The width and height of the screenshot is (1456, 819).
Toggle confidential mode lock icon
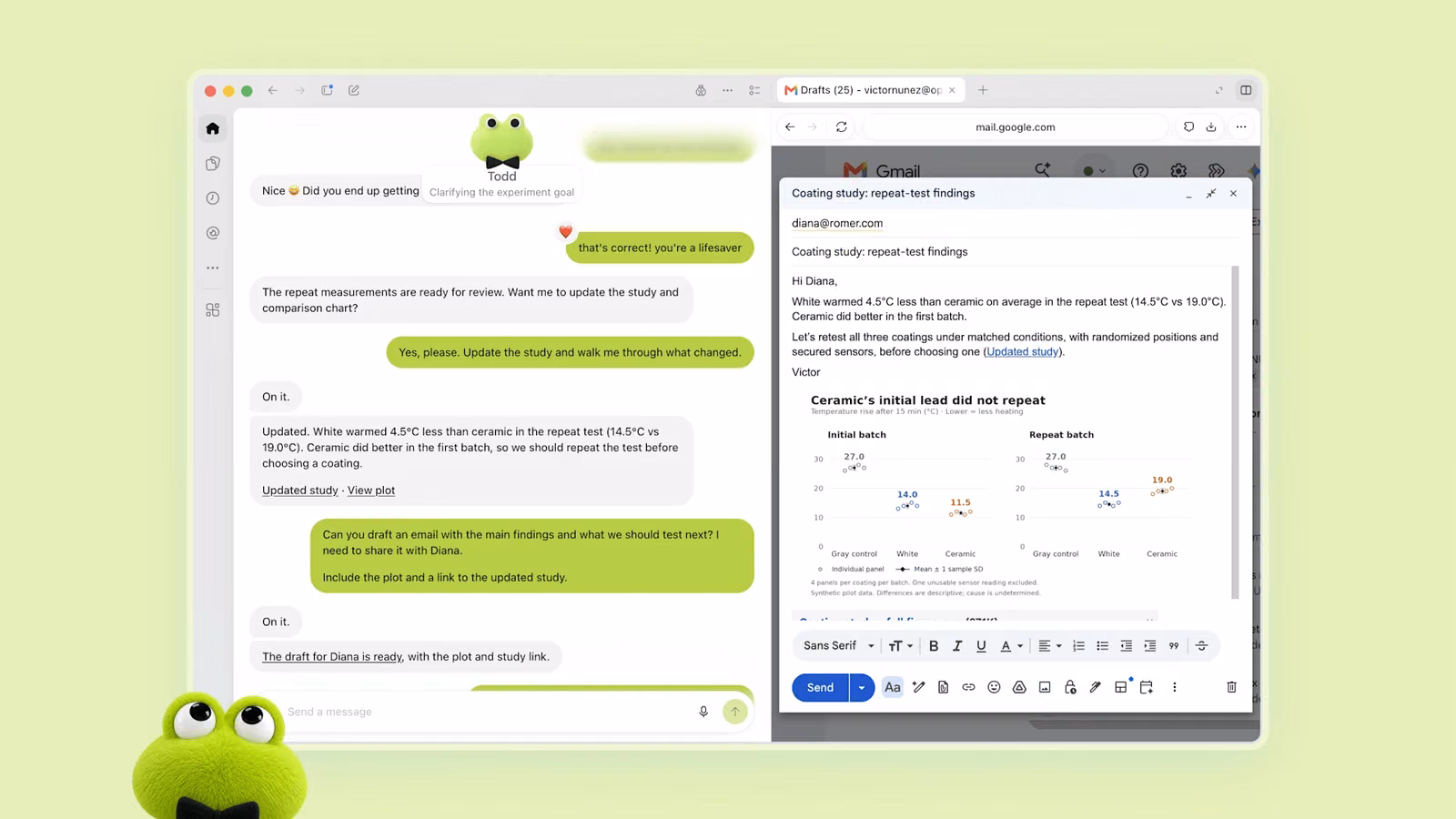(x=1070, y=688)
